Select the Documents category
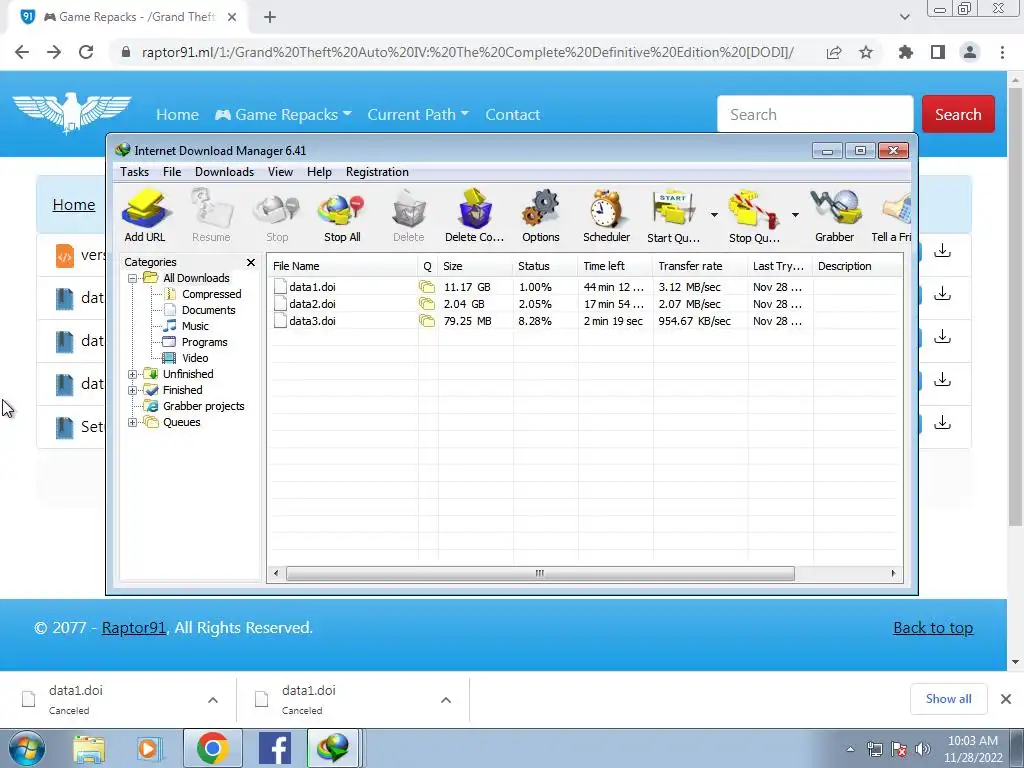 coord(208,310)
